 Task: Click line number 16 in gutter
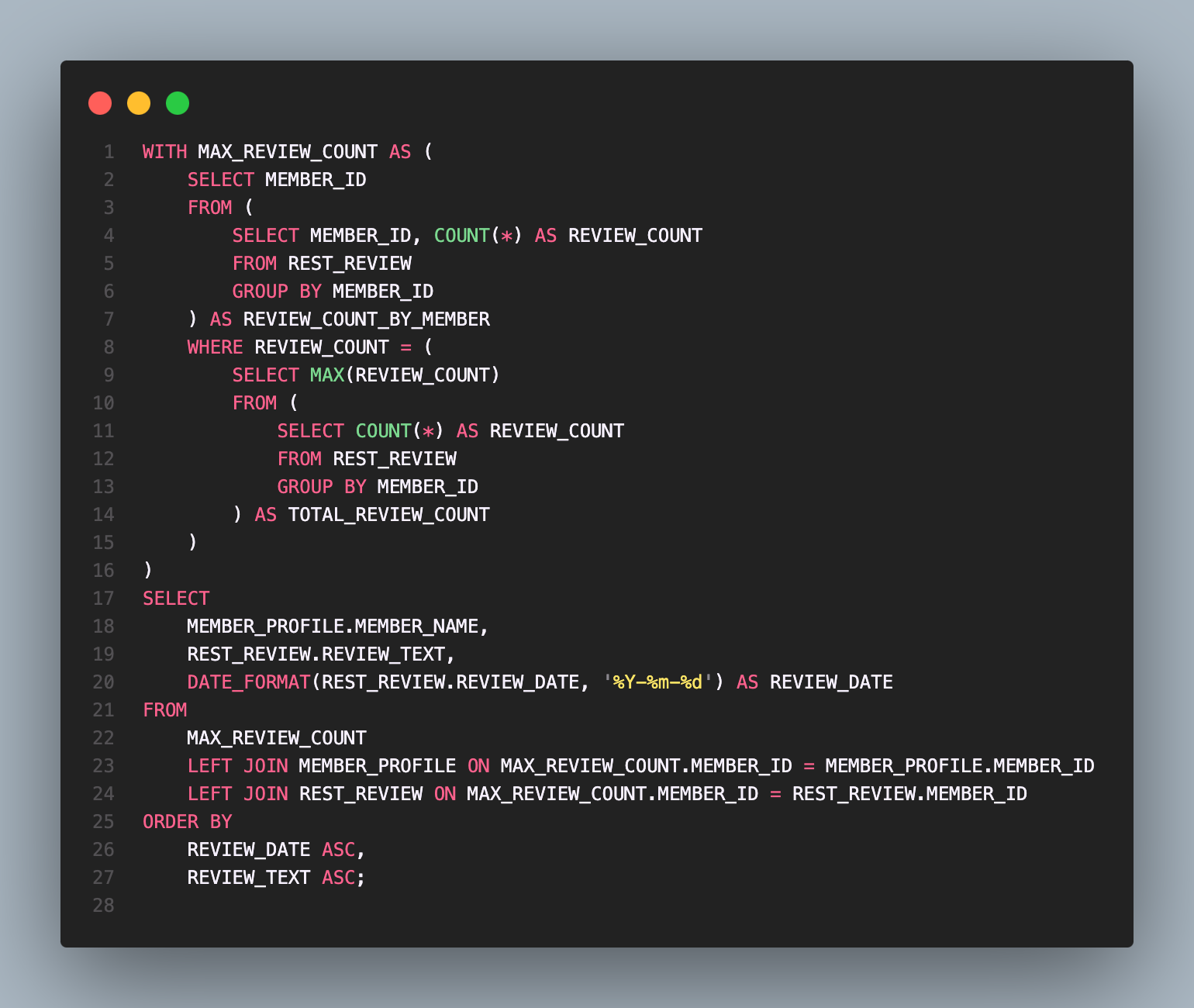[x=103, y=571]
